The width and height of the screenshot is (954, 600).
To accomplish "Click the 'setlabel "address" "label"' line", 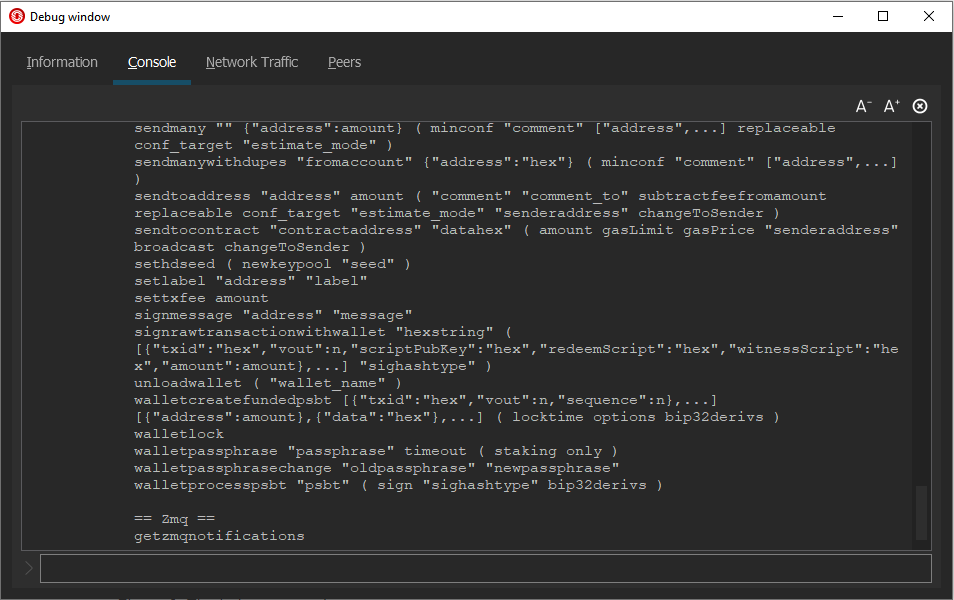I will click(251, 281).
